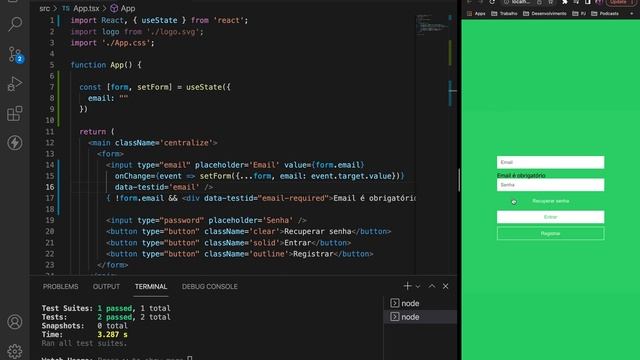Screen dimensions: 640x360
Task: Open the Search view in activity bar
Action: [x=15, y=24]
